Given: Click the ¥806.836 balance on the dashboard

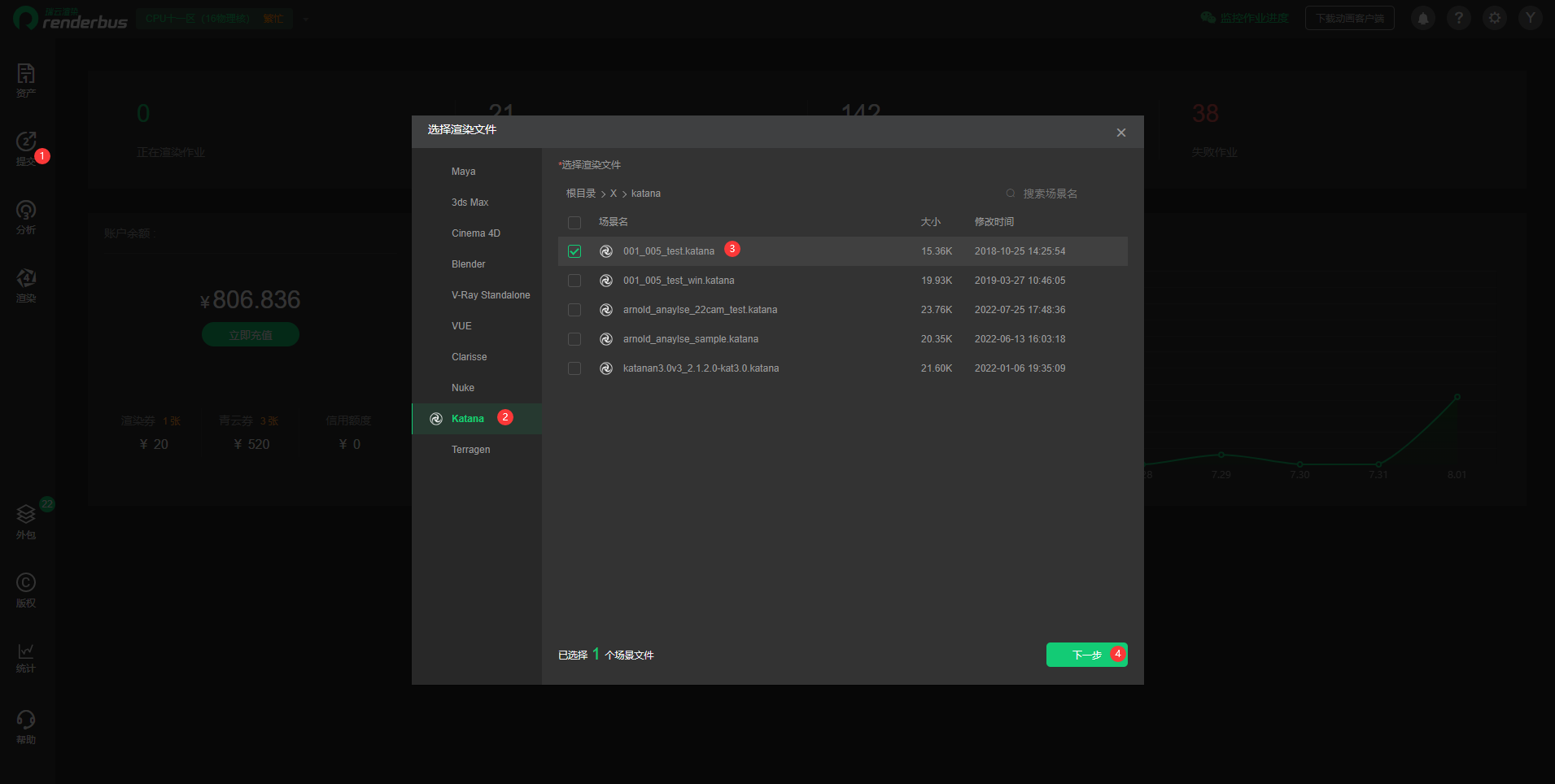Looking at the screenshot, I should [x=251, y=300].
